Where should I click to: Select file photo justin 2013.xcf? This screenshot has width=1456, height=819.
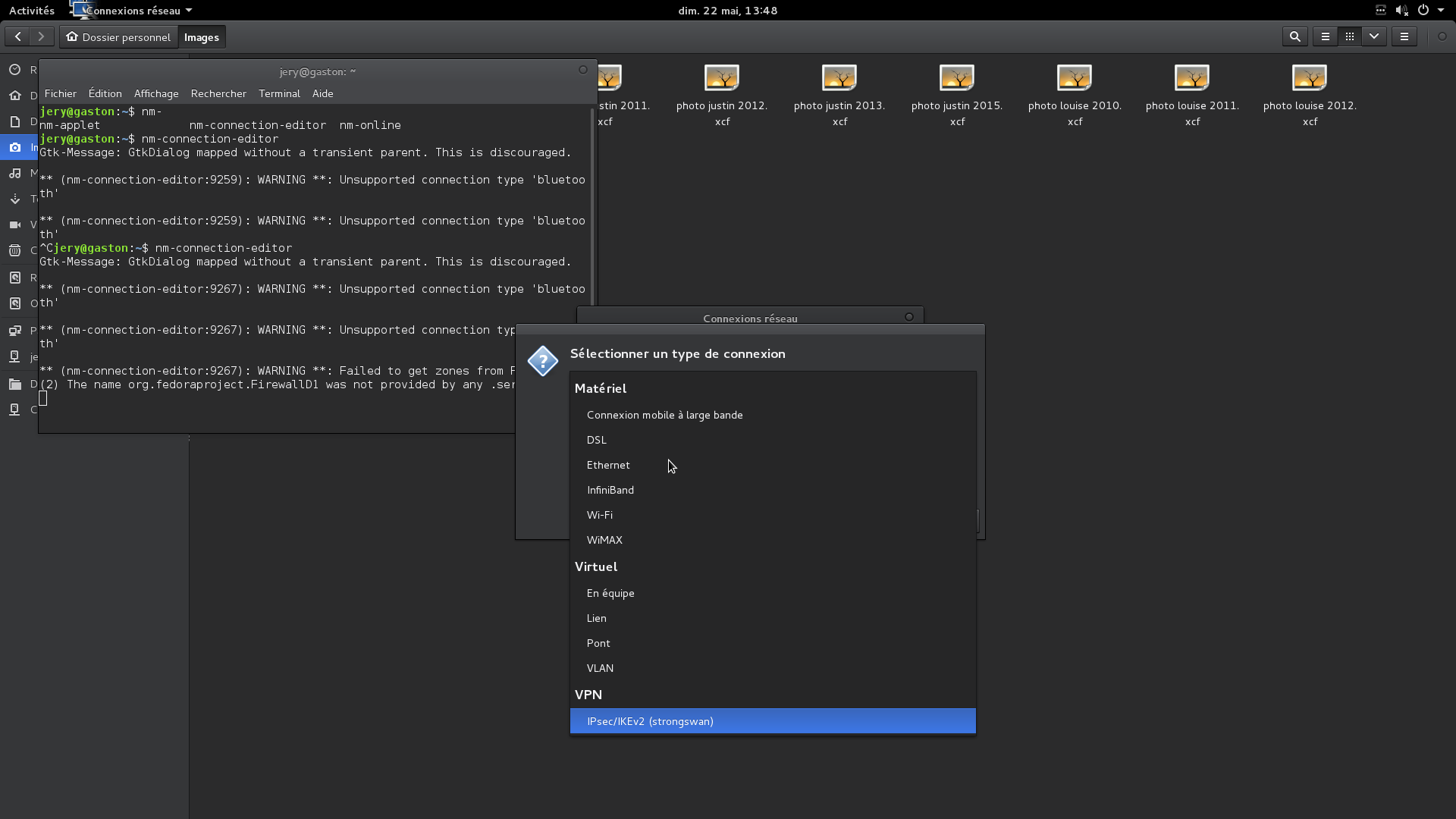point(839,95)
